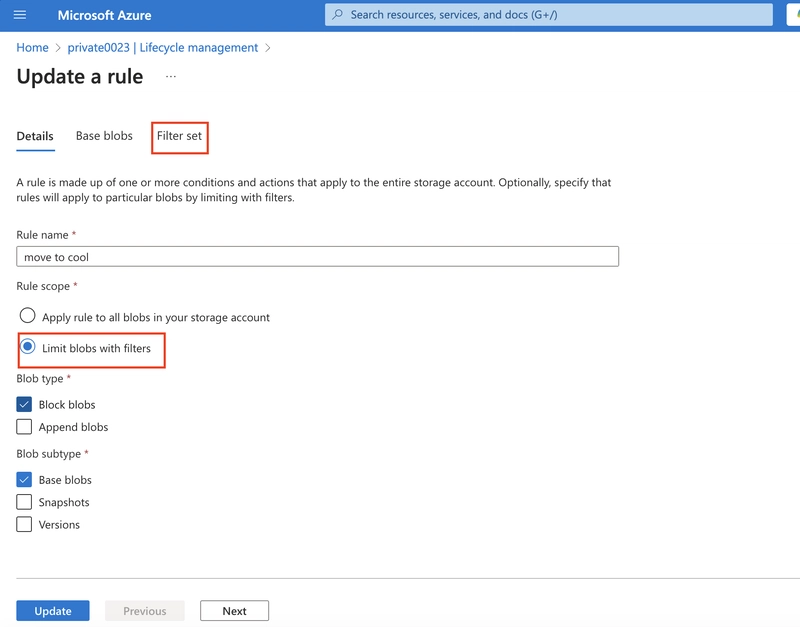The height and width of the screenshot is (627, 800).
Task: Select Limit blobs with filters option
Action: pos(28,347)
